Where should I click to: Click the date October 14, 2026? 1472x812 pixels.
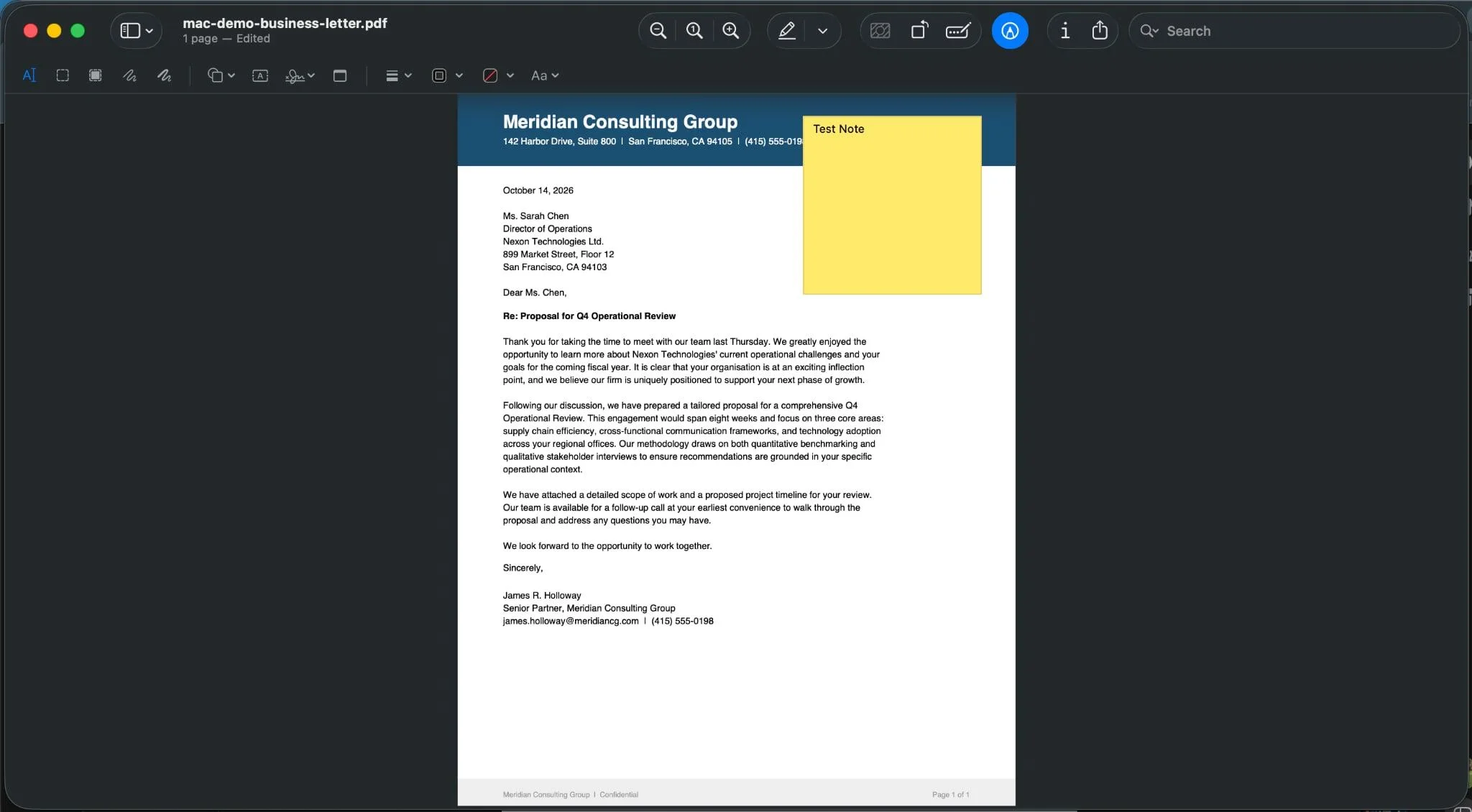coord(538,190)
